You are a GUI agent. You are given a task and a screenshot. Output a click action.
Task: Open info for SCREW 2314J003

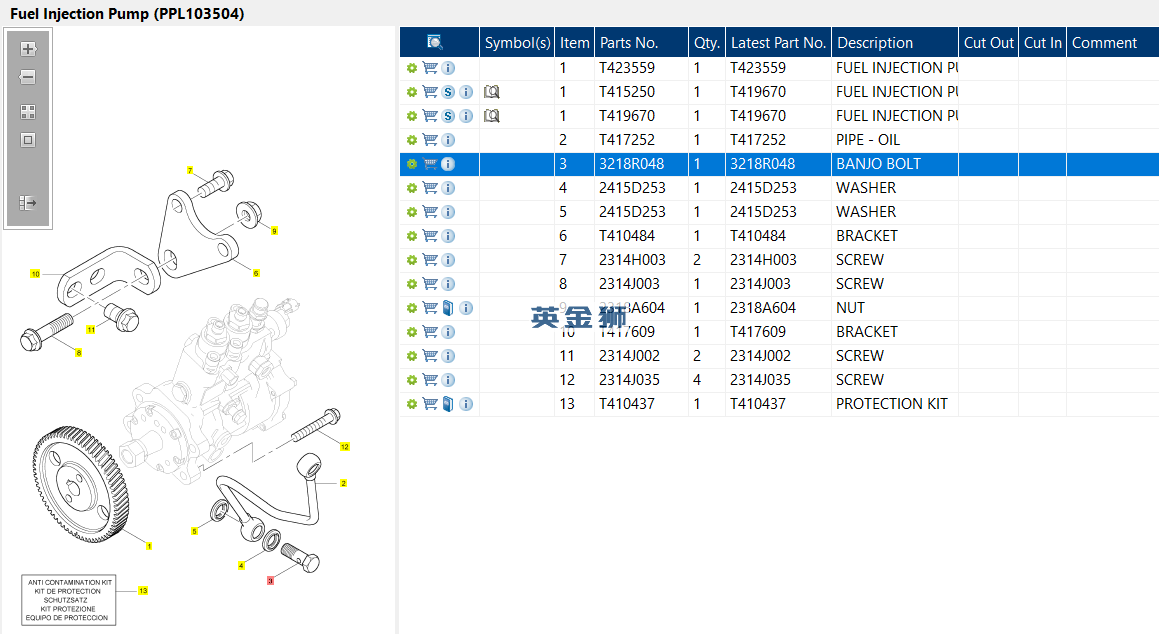[448, 284]
